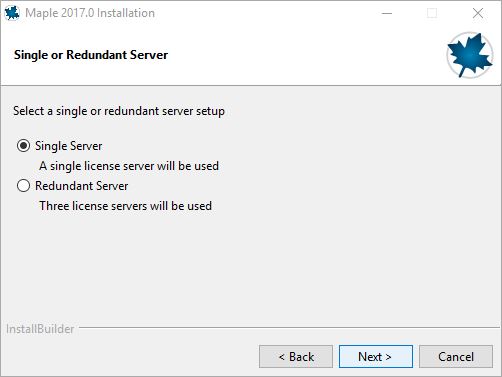Select the Redundant Server radio button

pyautogui.click(x=23, y=186)
